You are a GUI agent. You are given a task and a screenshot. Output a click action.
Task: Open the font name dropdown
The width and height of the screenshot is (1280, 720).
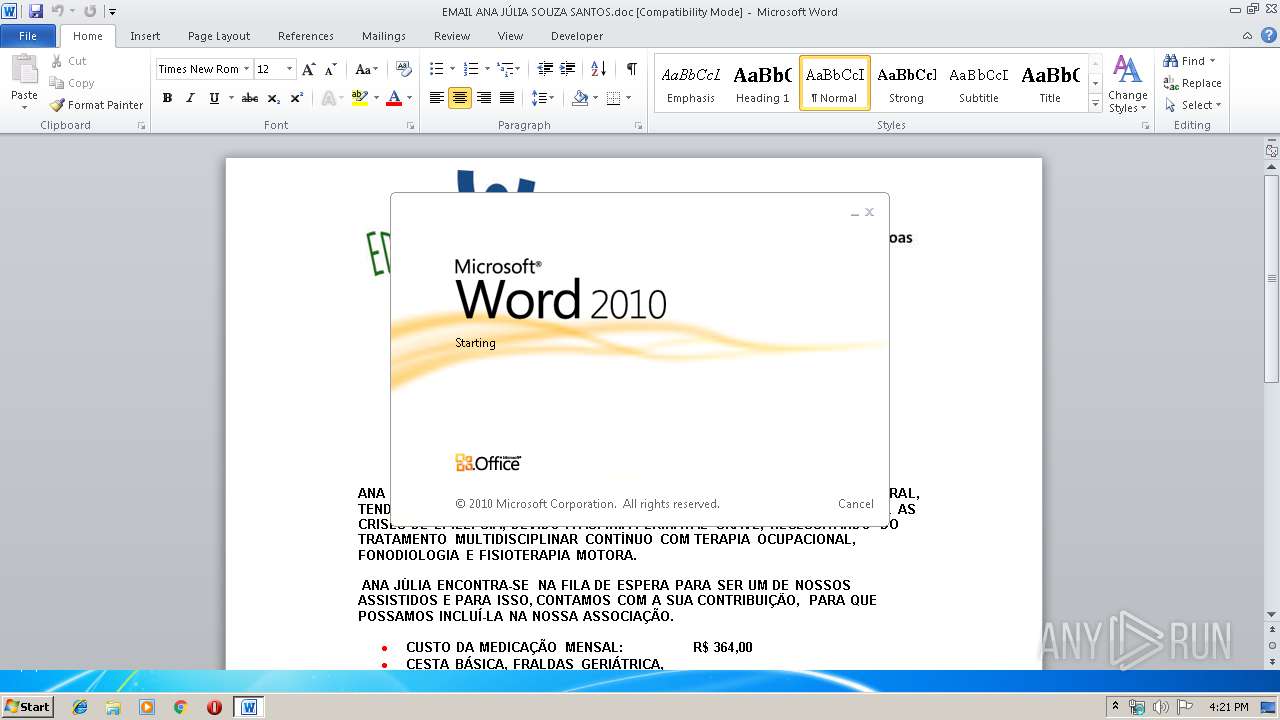click(246, 69)
